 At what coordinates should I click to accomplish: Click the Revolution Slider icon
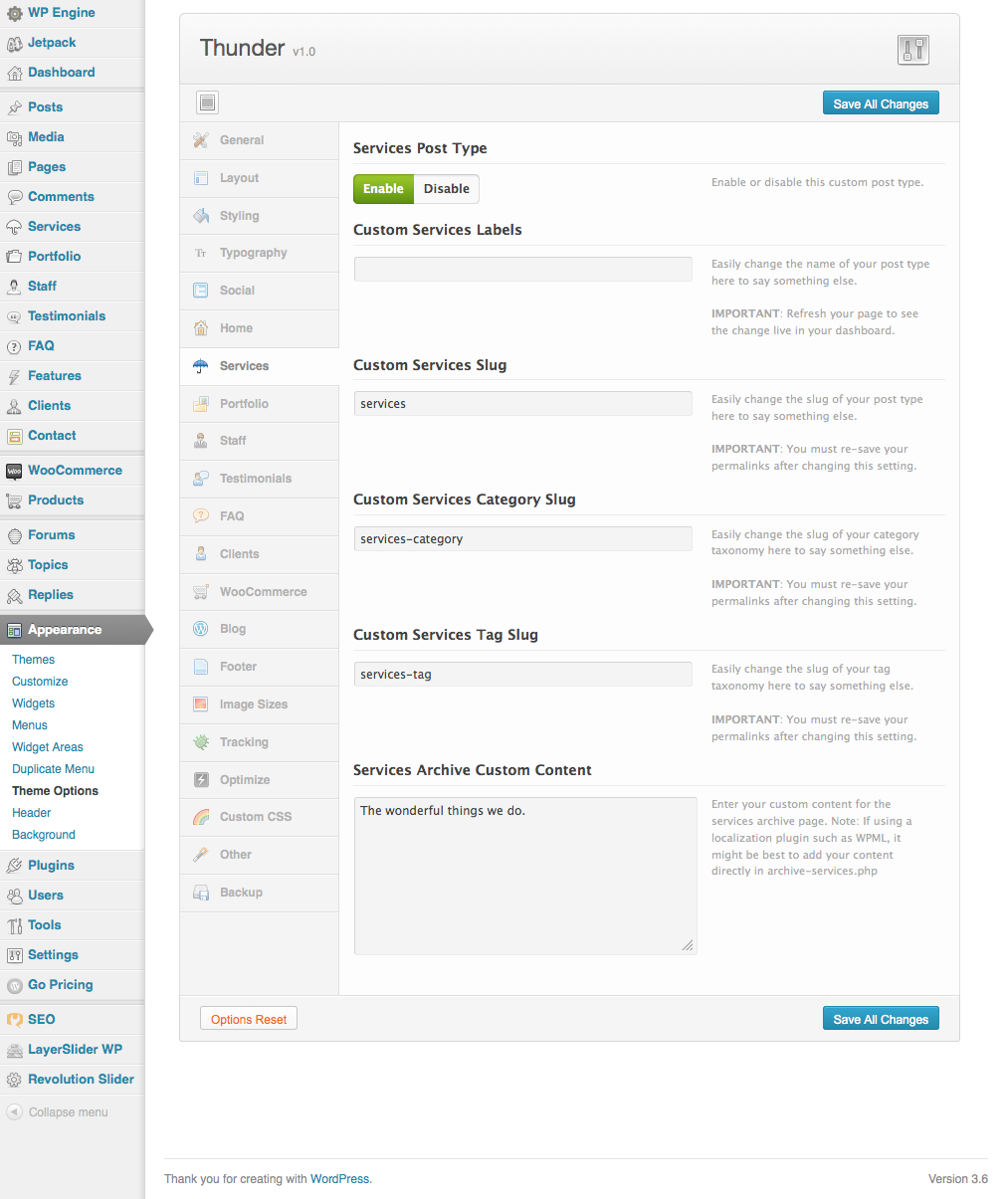pos(14,1080)
